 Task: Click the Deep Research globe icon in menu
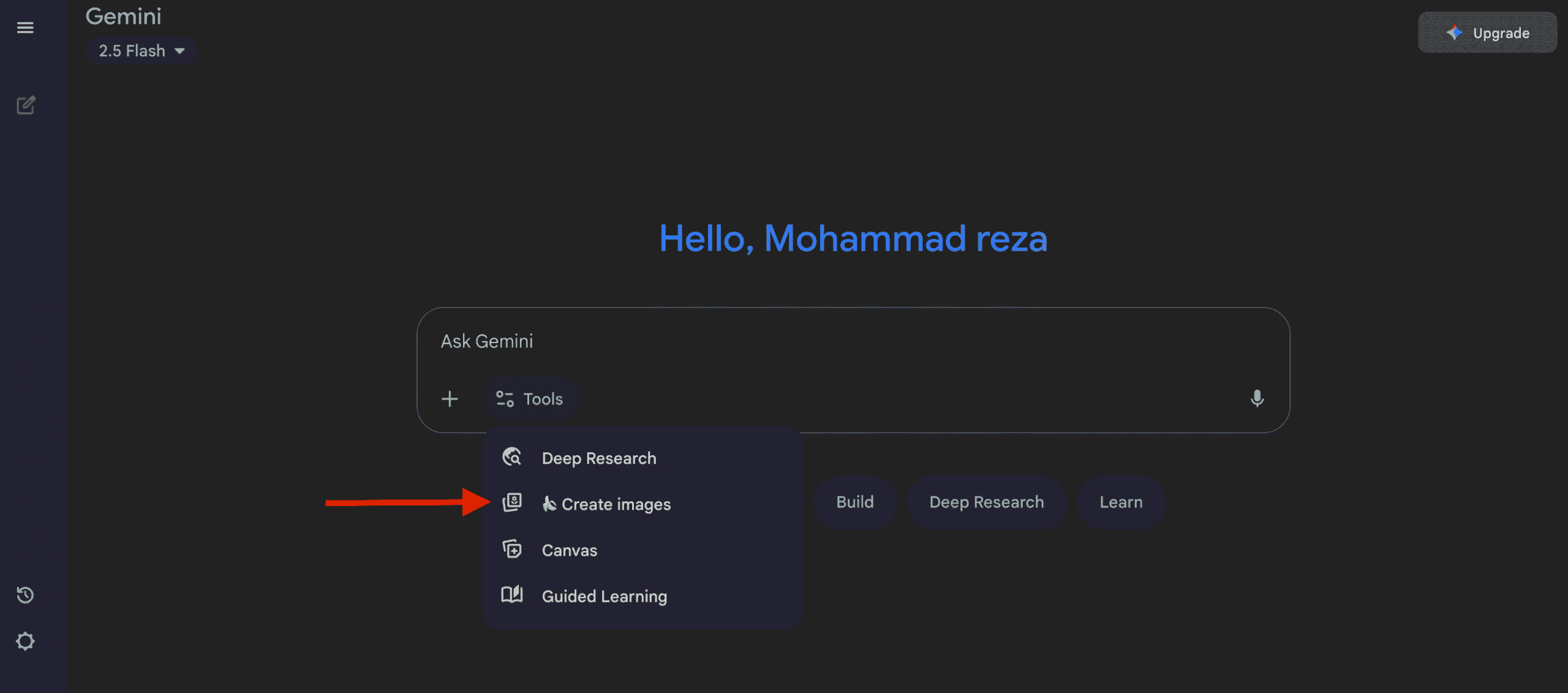tap(512, 457)
